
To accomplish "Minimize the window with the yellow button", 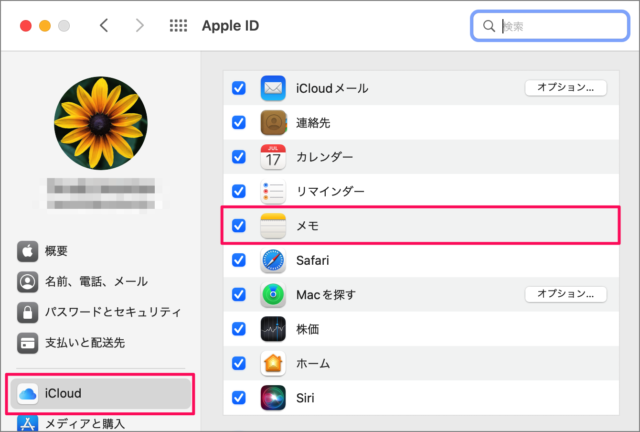I will tap(45, 26).
